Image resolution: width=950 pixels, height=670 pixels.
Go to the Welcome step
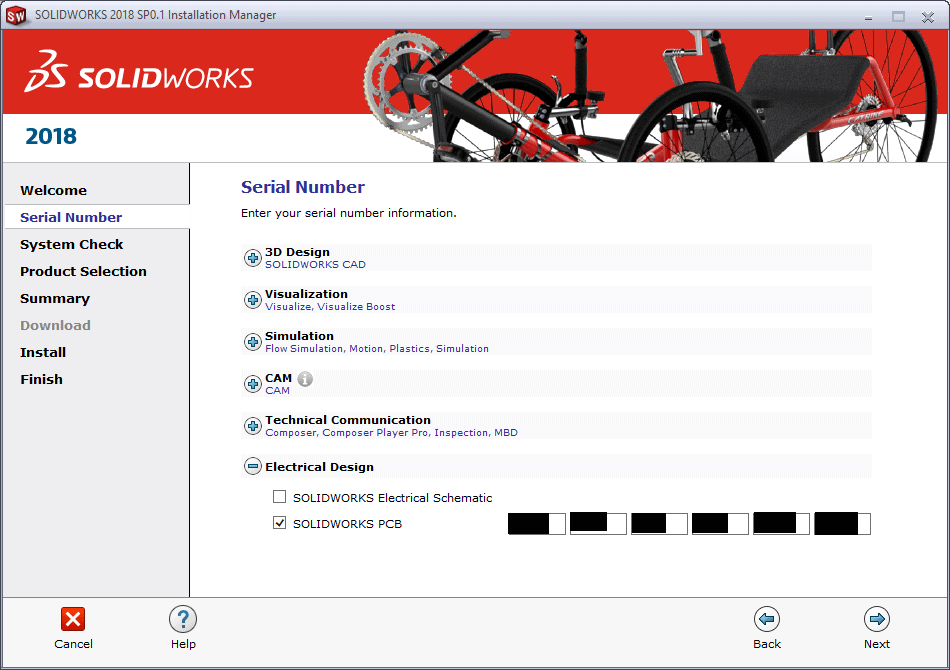click(x=53, y=190)
